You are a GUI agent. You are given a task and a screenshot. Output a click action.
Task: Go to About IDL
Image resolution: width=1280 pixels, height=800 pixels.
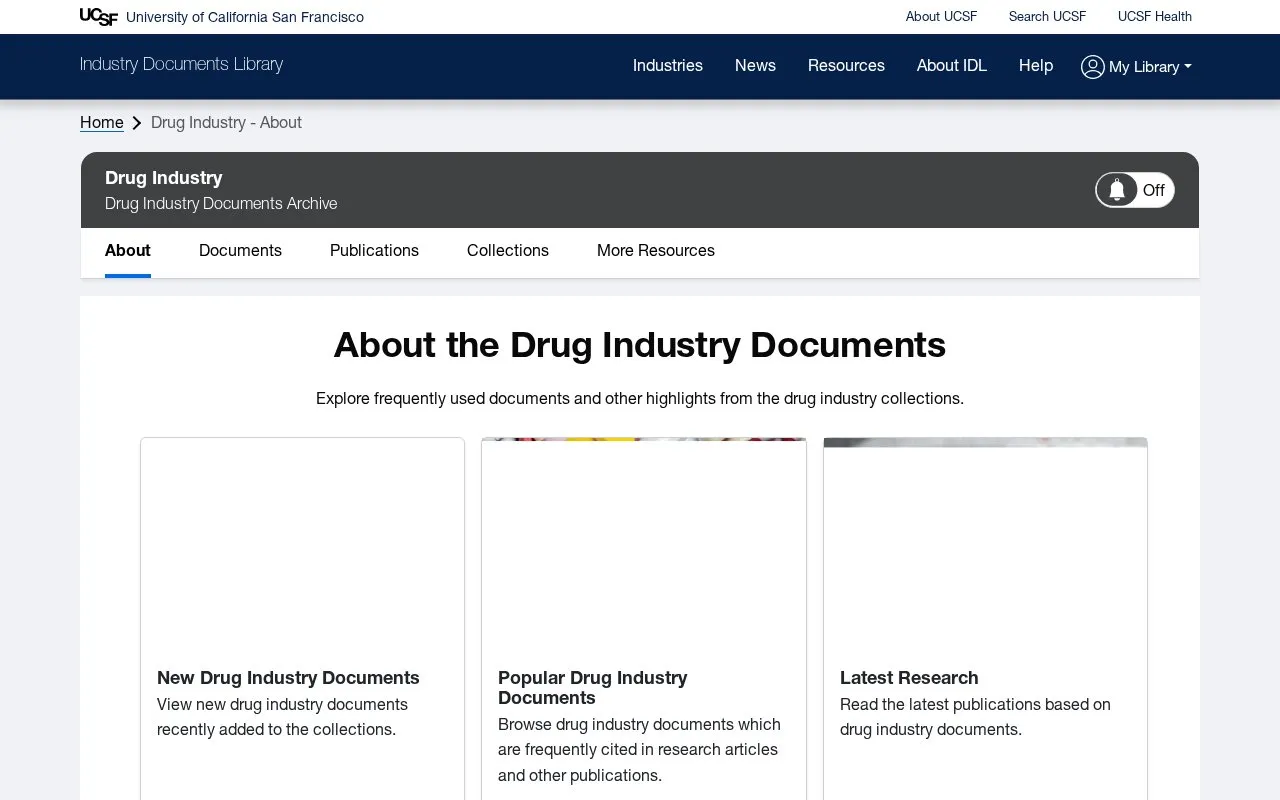[x=952, y=66]
